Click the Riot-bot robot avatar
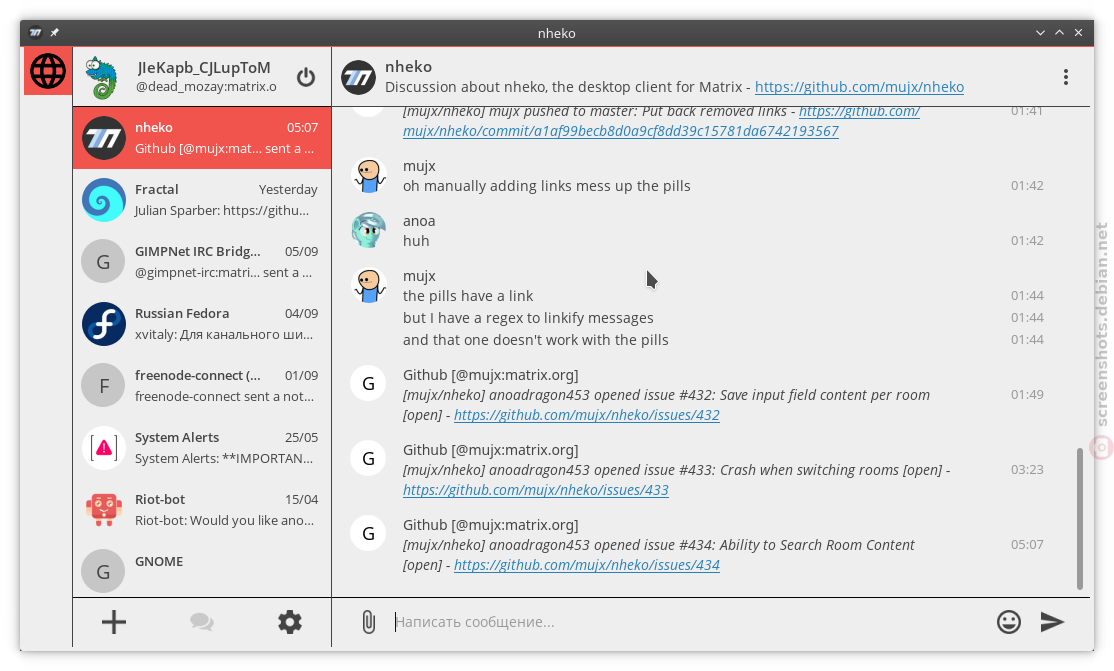Screen dimensions: 1114x671 tap(104, 510)
